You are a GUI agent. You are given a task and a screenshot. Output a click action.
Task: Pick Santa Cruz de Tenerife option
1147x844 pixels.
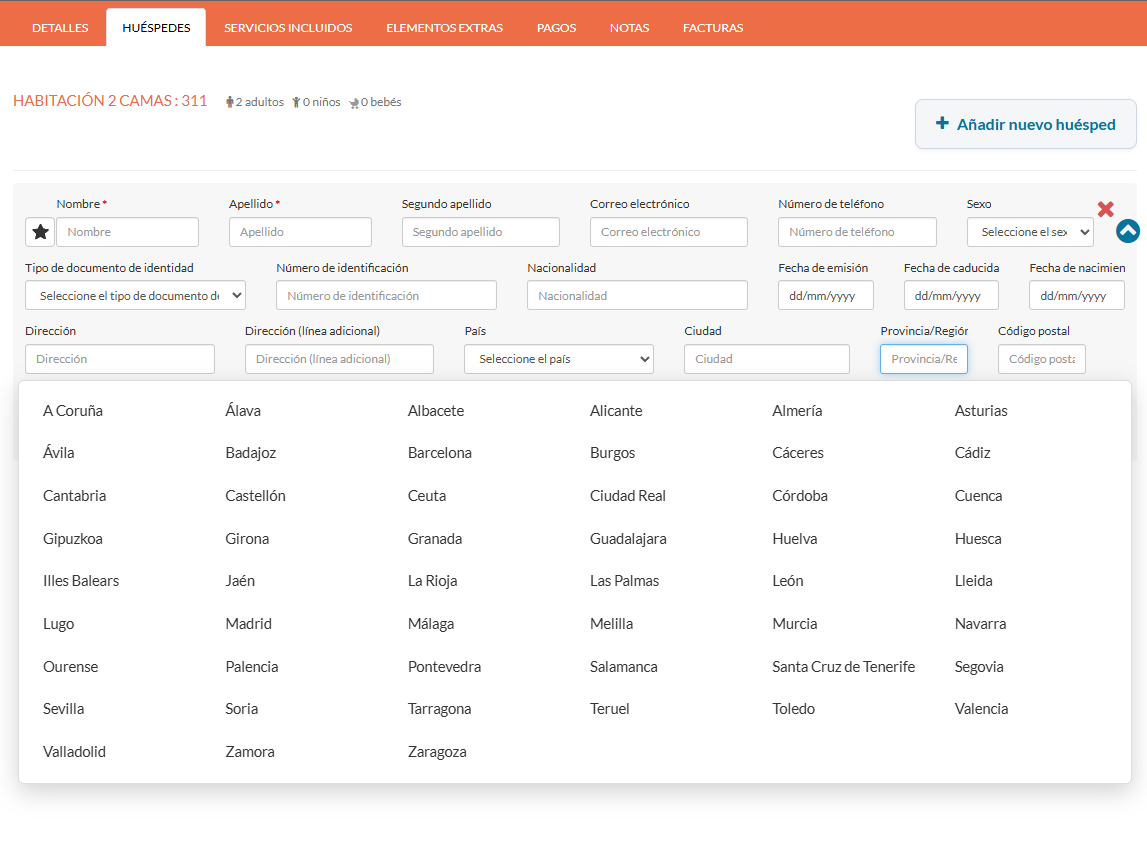point(843,667)
